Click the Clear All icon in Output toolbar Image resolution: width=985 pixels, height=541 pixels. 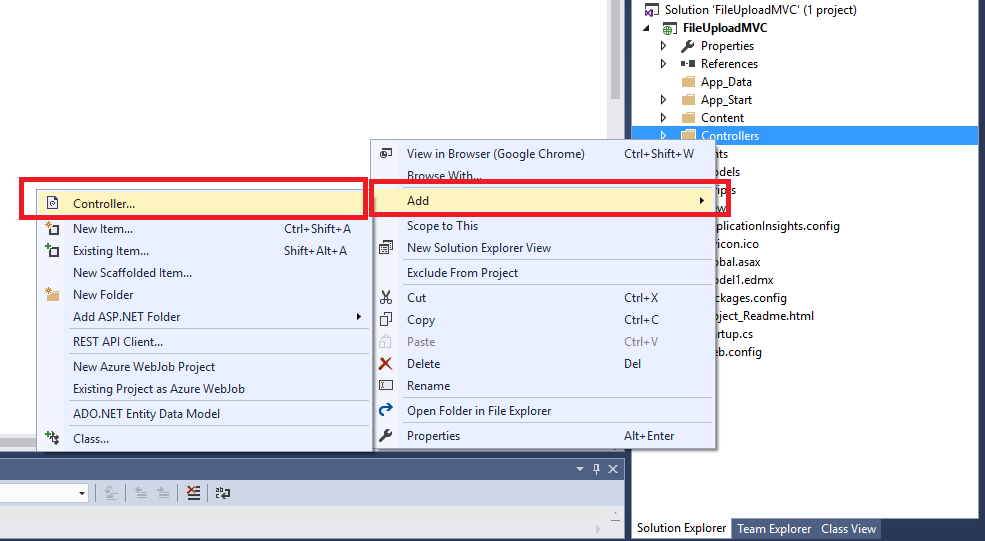pos(193,493)
